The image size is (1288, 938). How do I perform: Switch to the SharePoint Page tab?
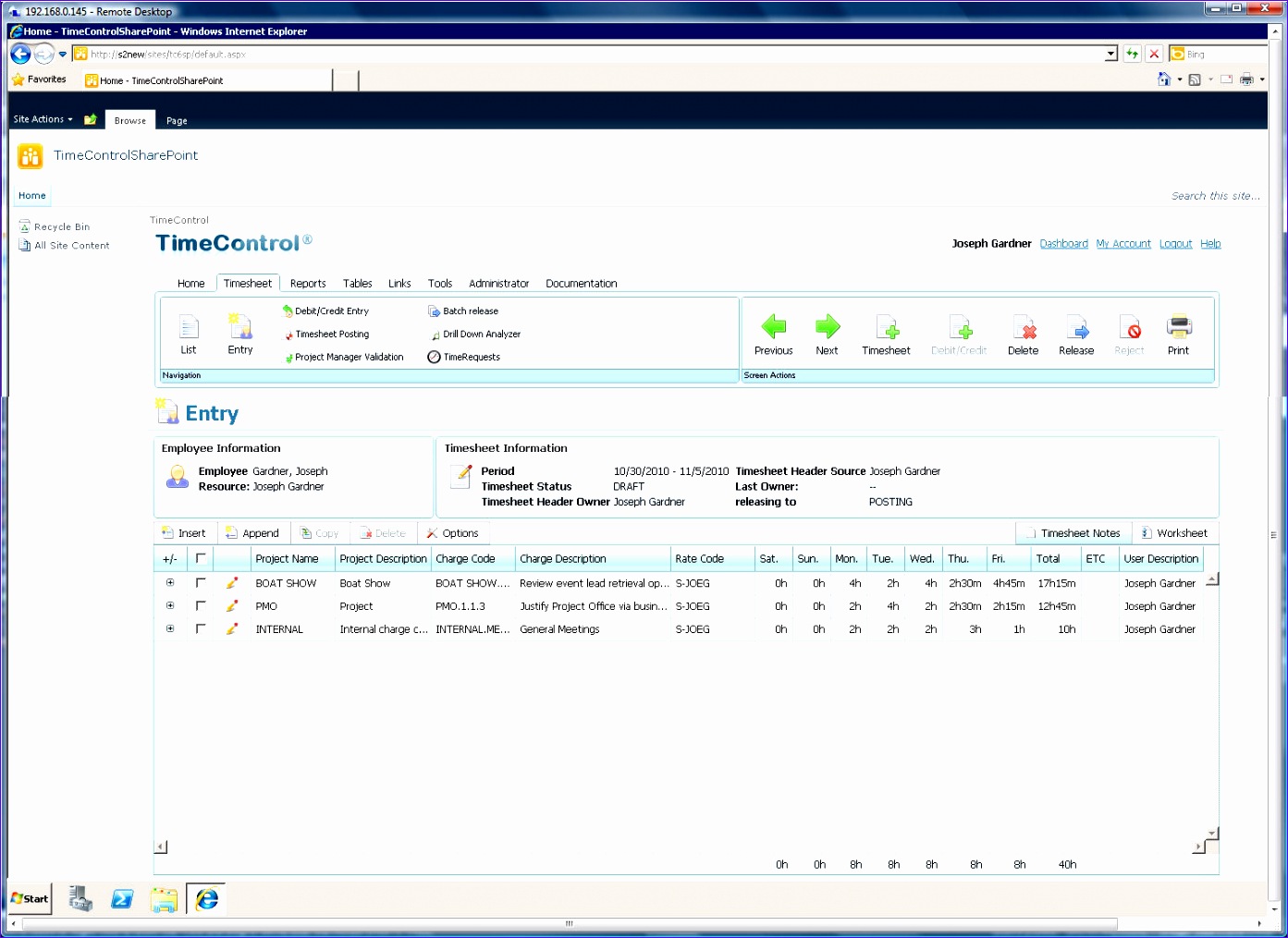click(177, 121)
